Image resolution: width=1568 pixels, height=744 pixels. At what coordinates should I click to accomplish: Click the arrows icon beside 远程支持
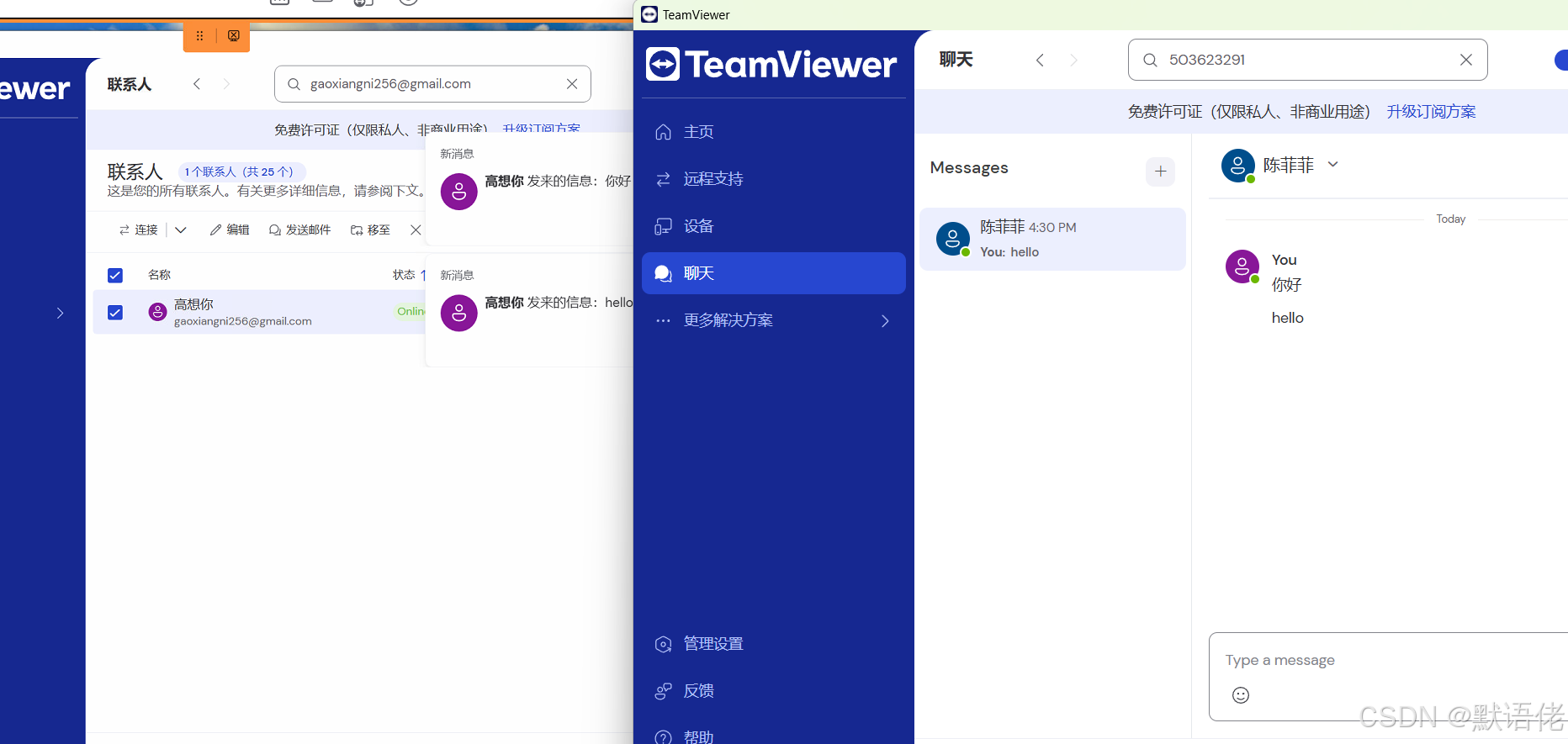pyautogui.click(x=663, y=179)
